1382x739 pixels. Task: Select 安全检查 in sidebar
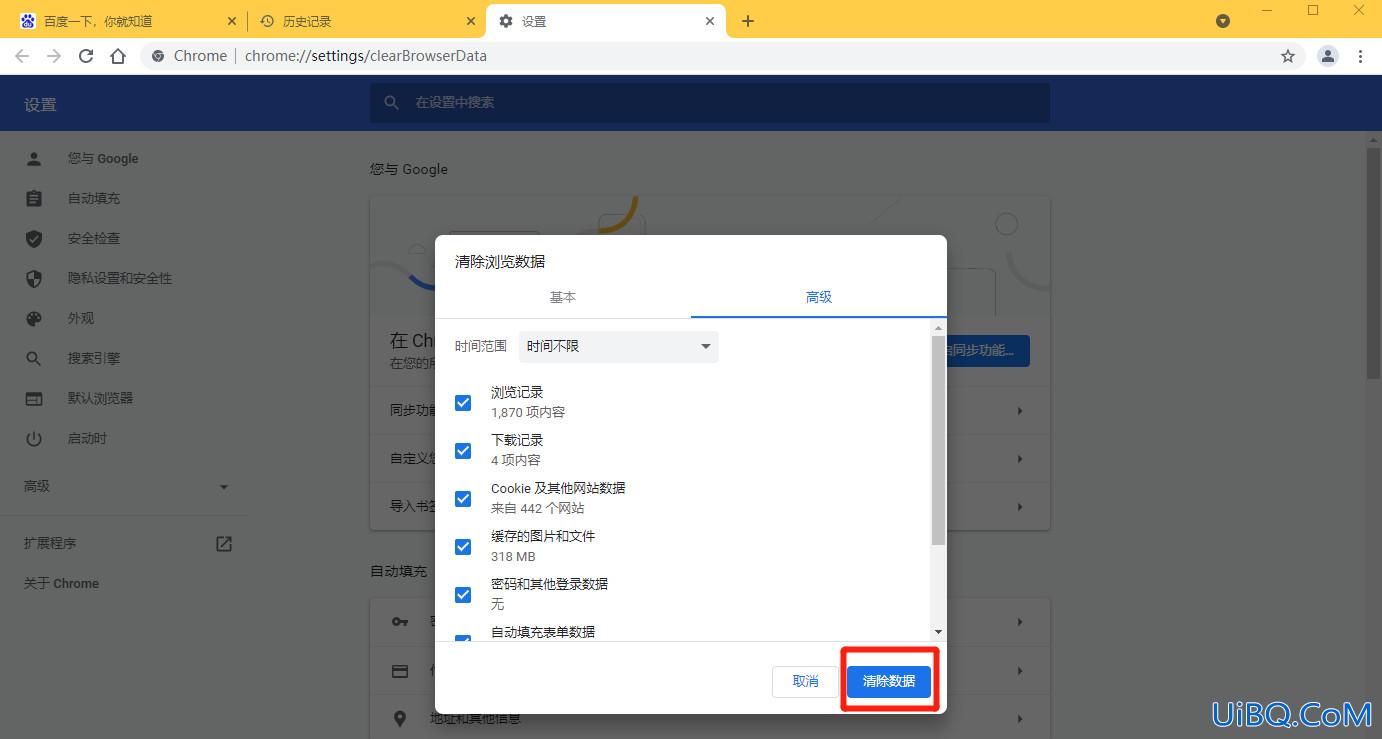tap(94, 238)
